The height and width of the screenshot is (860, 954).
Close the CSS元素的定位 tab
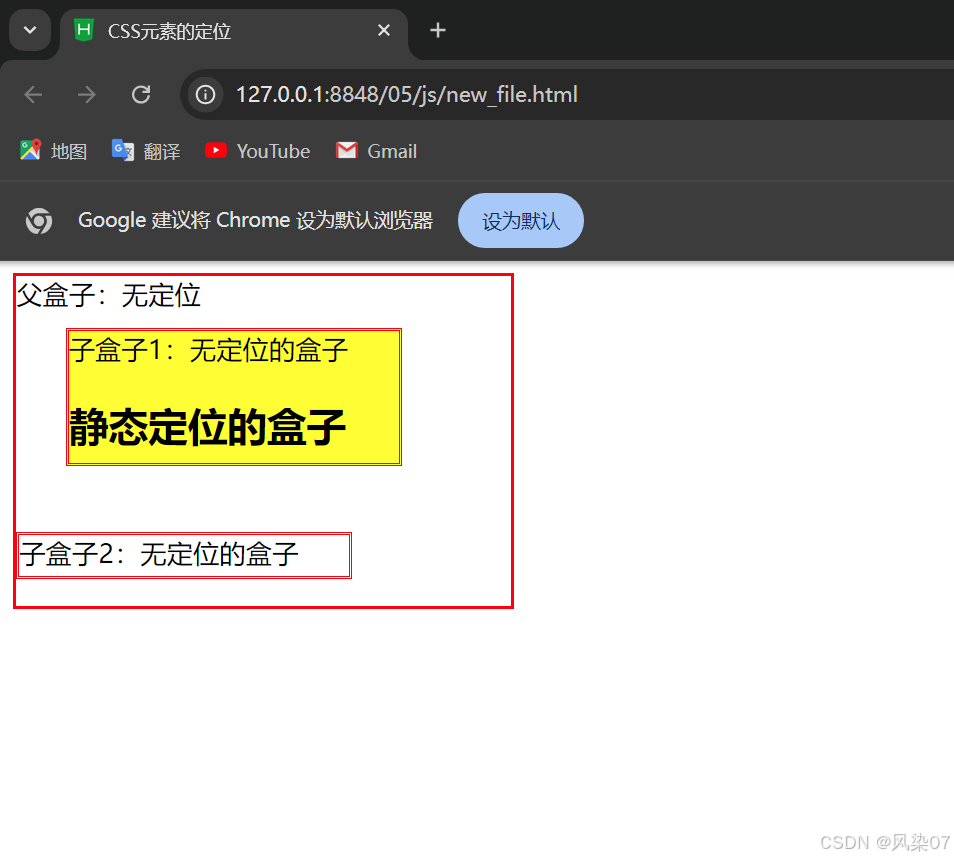[383, 30]
